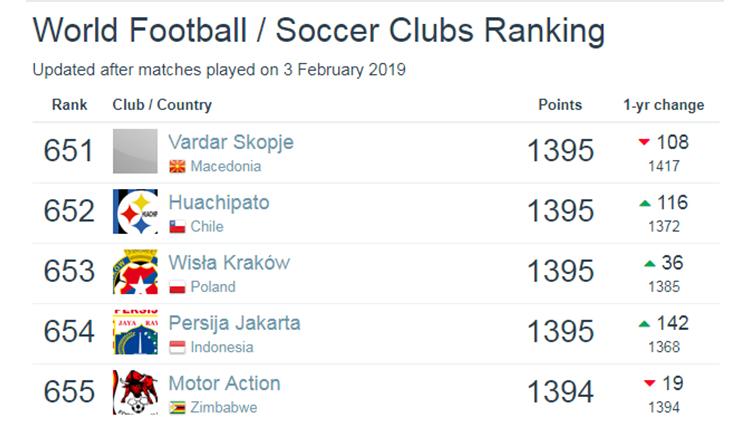Click the Chile flag icon

pos(177,227)
